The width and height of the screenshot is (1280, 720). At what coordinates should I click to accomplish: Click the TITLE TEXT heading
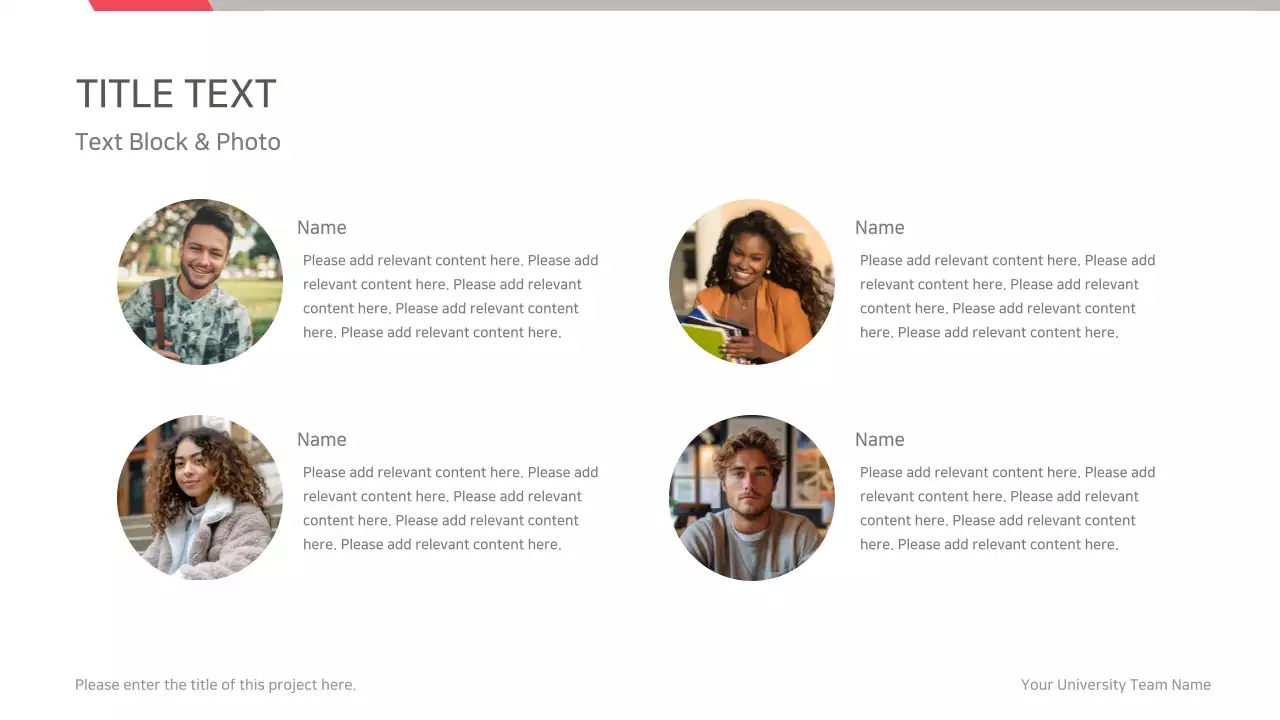click(176, 94)
